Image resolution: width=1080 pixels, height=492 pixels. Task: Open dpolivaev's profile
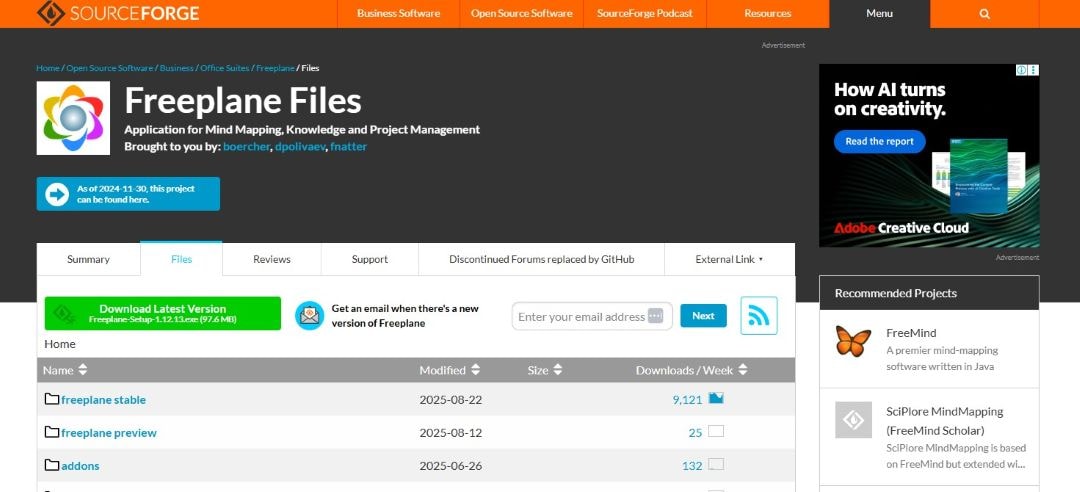(300, 147)
